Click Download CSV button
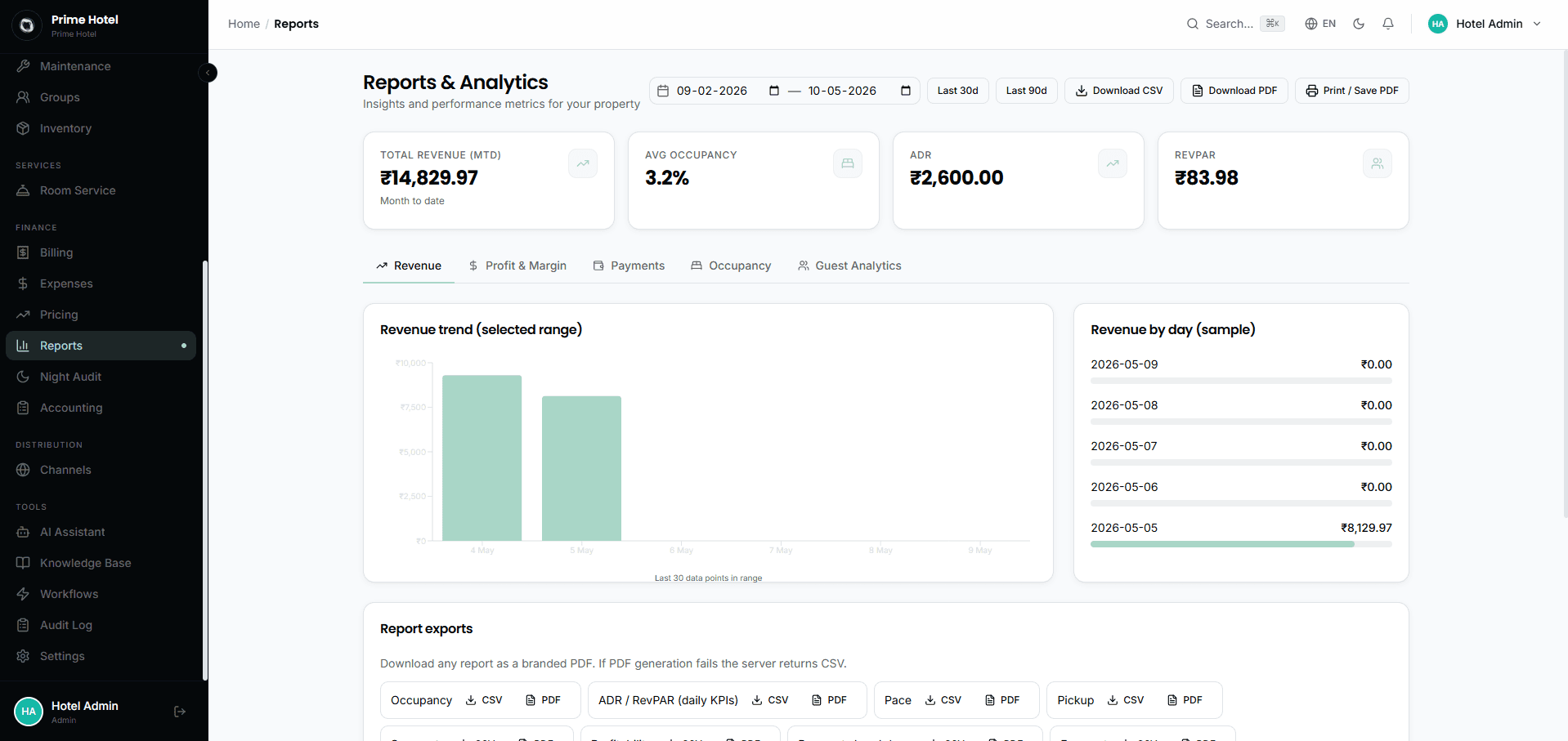This screenshot has width=1568, height=741. [x=1118, y=91]
